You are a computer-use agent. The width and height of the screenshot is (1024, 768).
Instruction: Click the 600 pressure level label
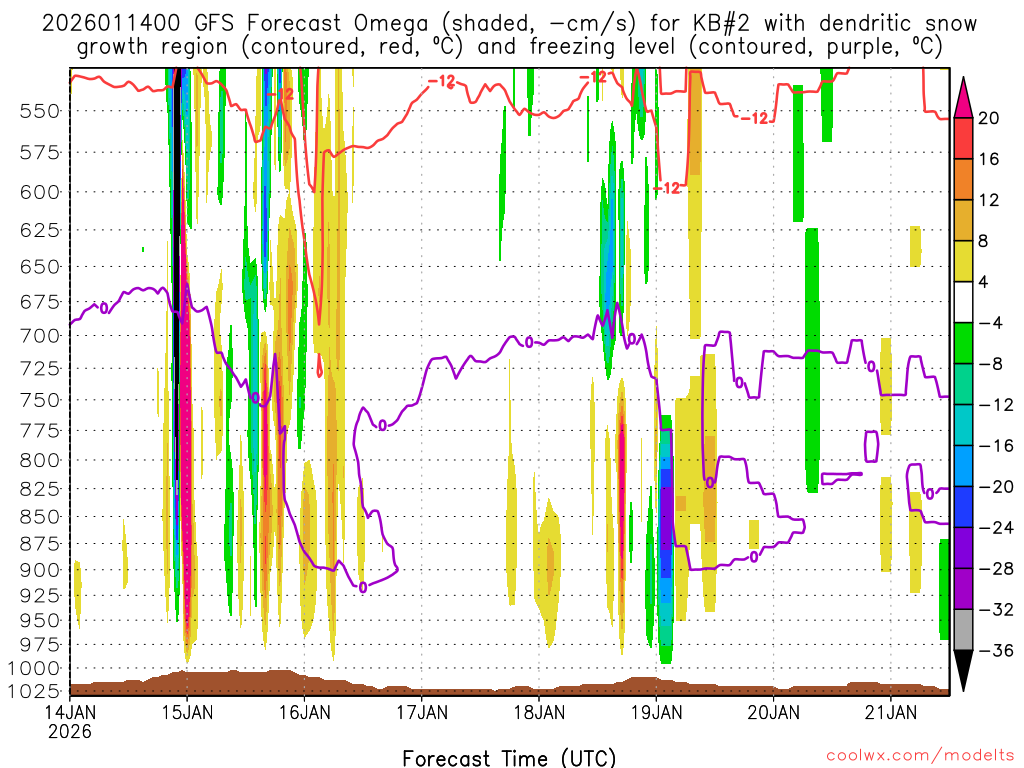[40, 192]
